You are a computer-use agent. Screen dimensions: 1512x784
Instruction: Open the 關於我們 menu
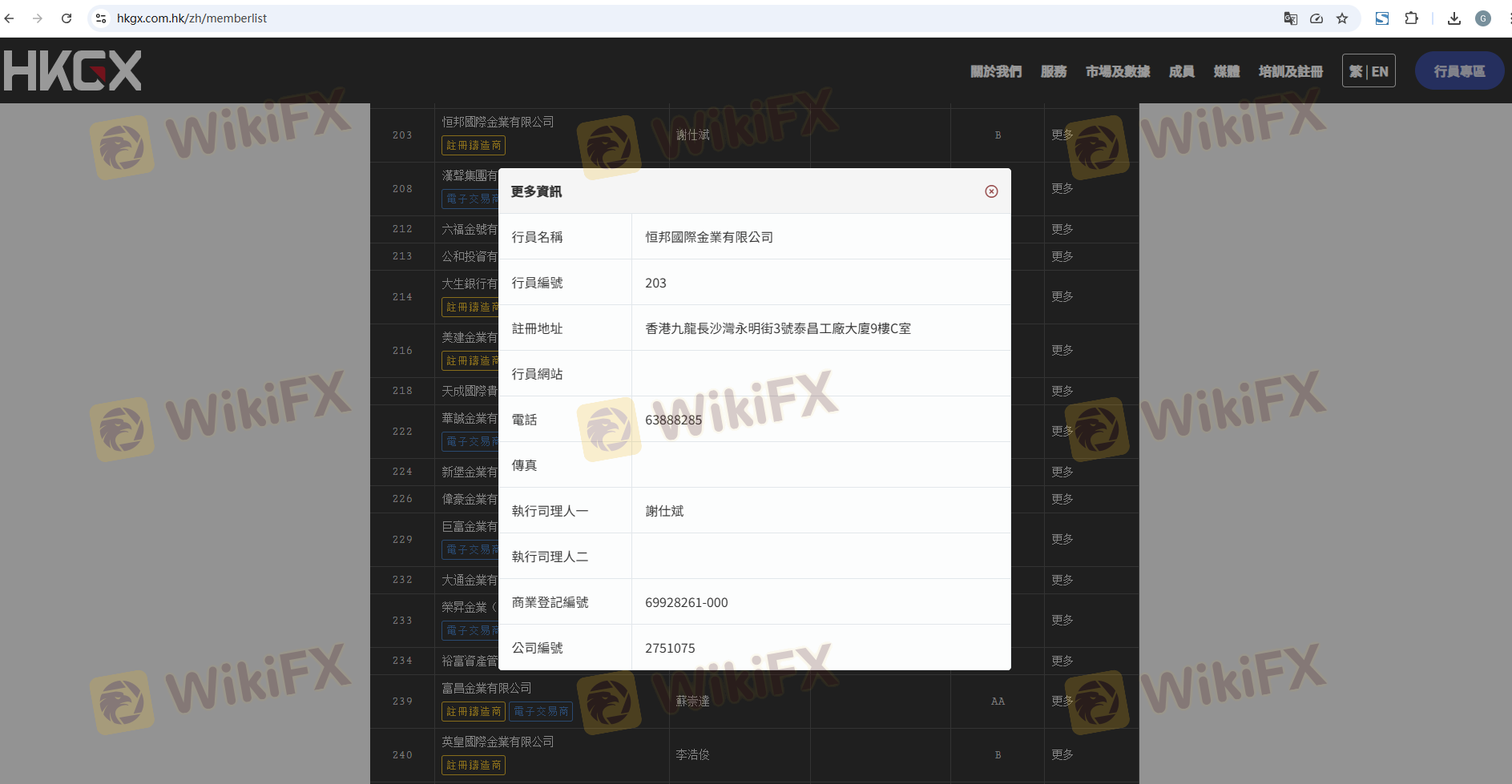click(995, 71)
